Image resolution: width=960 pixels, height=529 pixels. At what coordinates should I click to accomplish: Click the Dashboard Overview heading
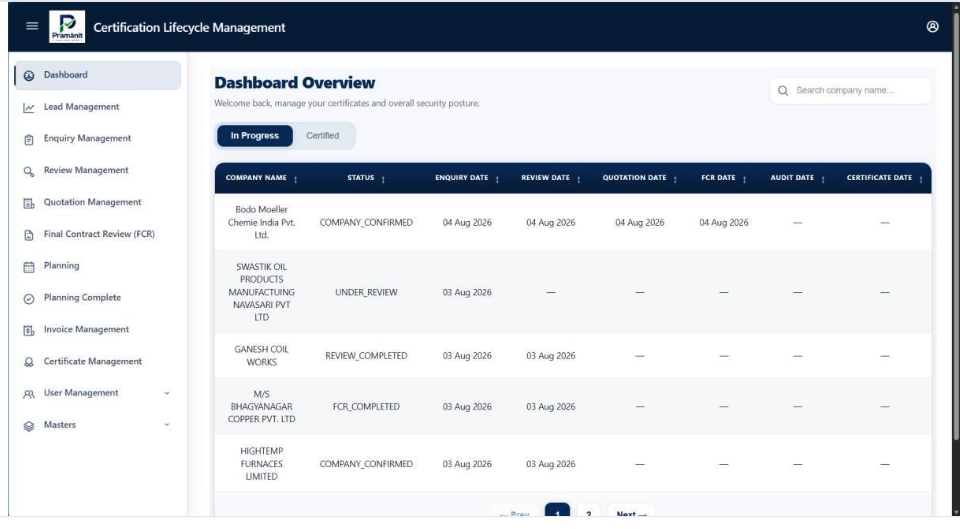pos(294,83)
